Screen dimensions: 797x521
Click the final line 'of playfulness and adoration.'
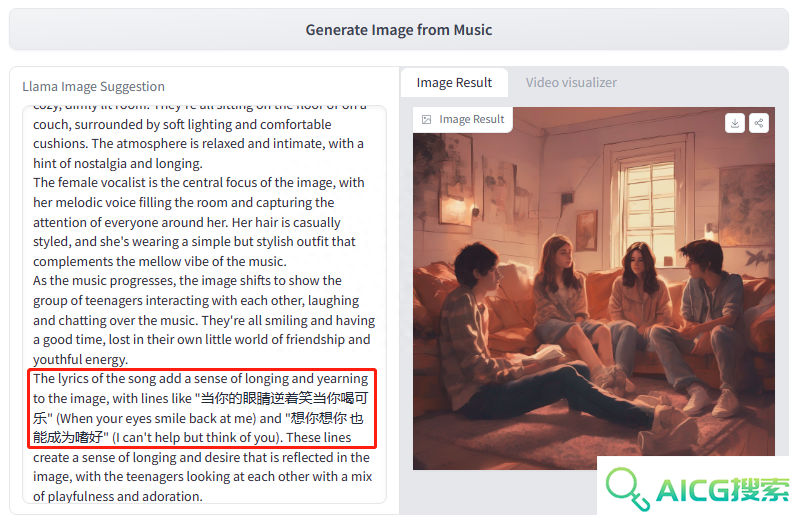[x=118, y=496]
